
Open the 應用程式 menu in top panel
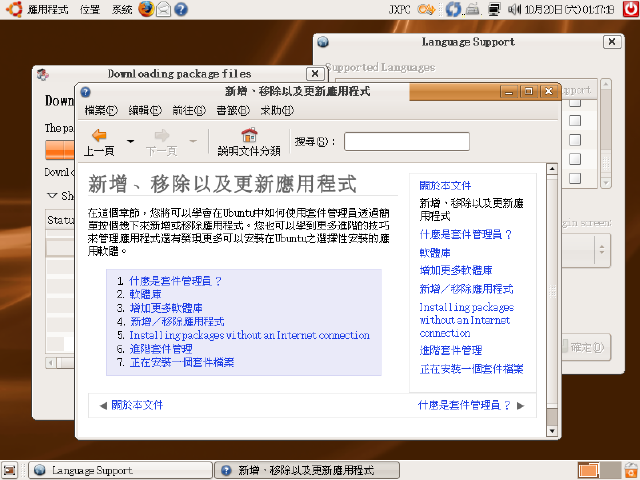click(47, 9)
